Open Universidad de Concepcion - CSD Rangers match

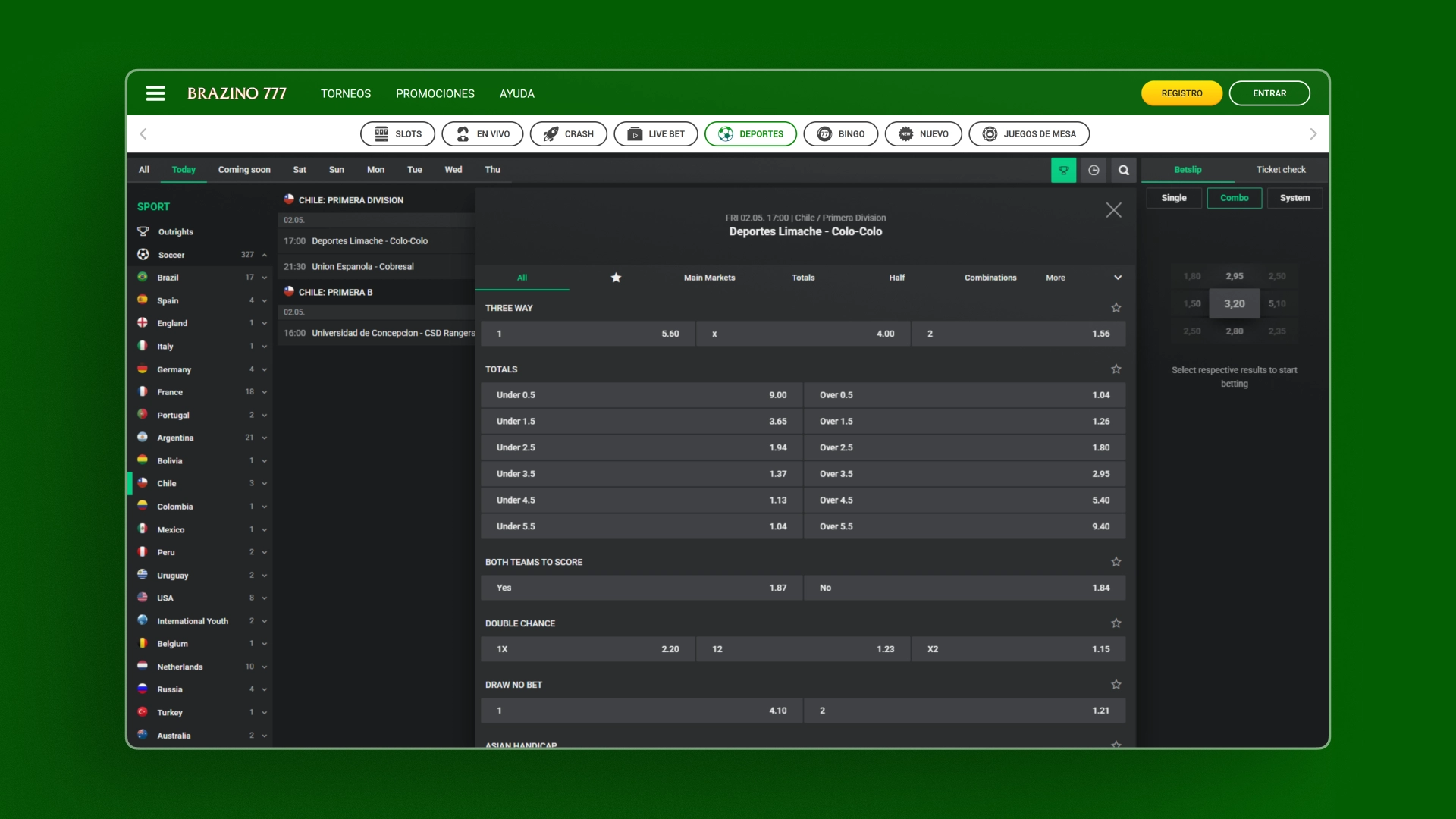(x=376, y=333)
